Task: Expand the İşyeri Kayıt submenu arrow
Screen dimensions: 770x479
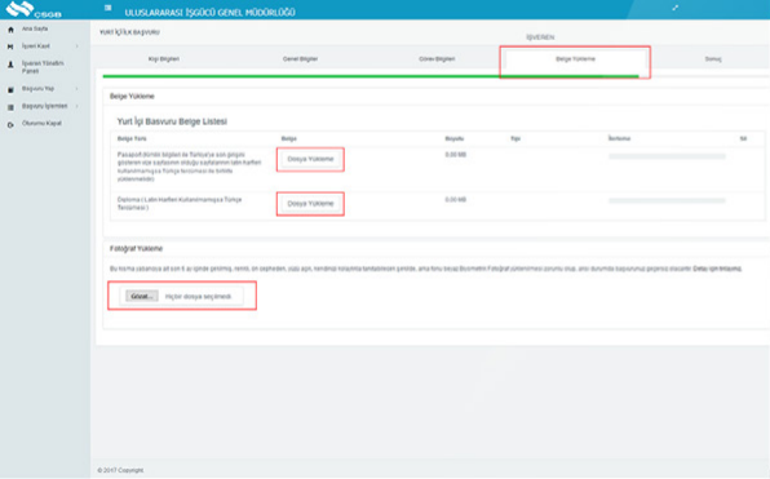Action: tap(76, 46)
